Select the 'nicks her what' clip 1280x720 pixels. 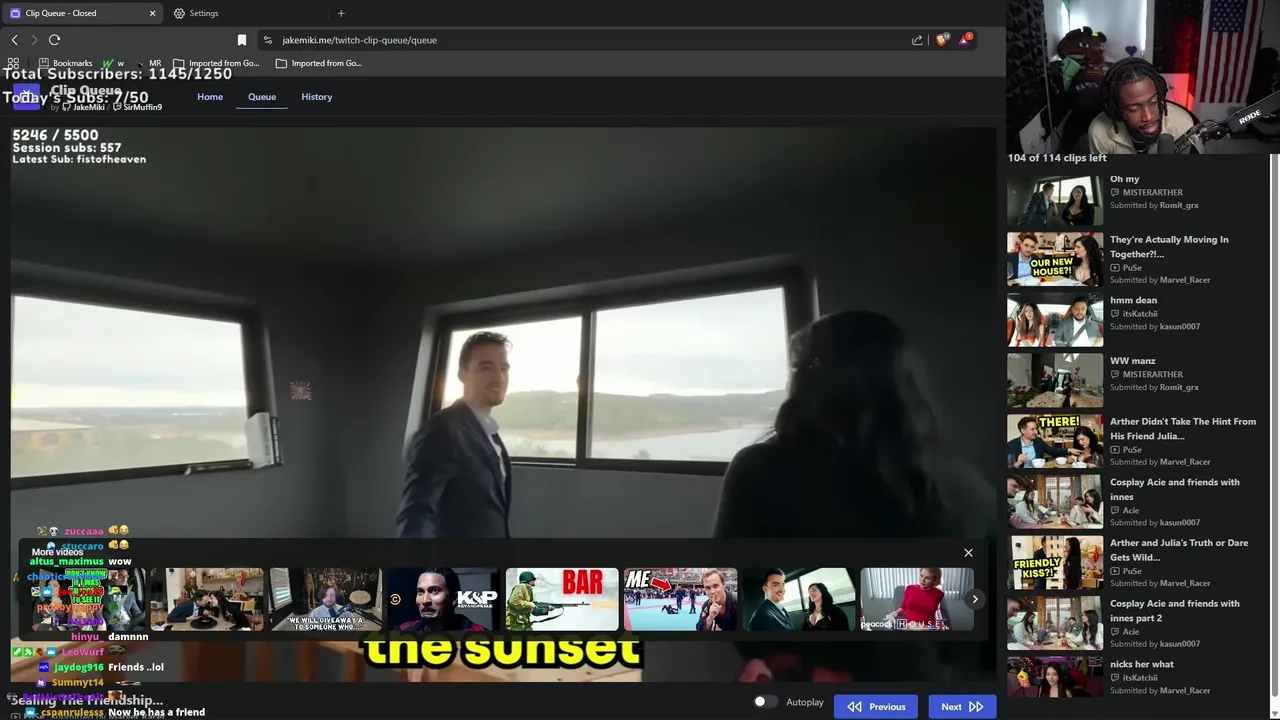1132,677
